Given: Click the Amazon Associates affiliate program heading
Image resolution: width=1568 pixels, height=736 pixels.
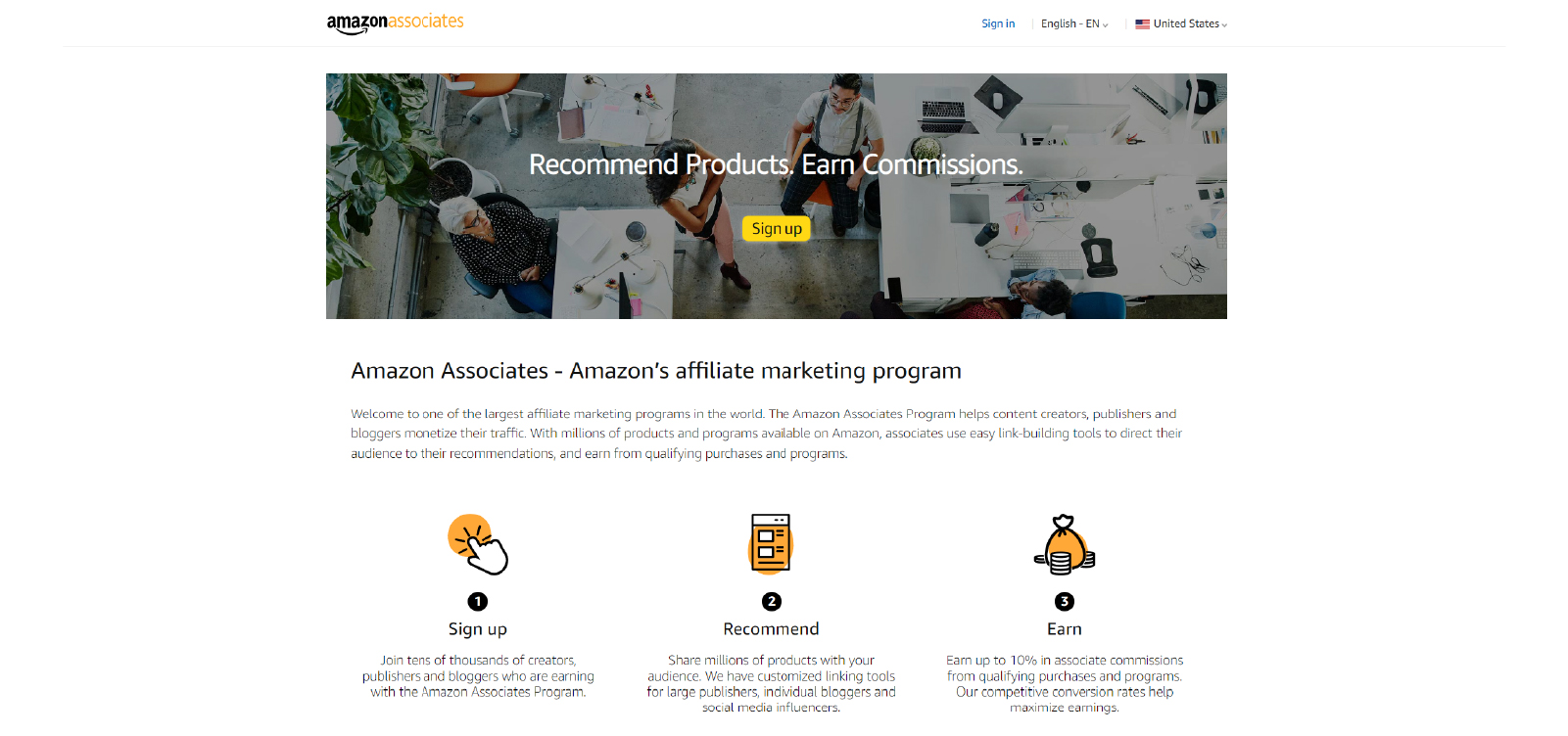Looking at the screenshot, I should [x=656, y=371].
